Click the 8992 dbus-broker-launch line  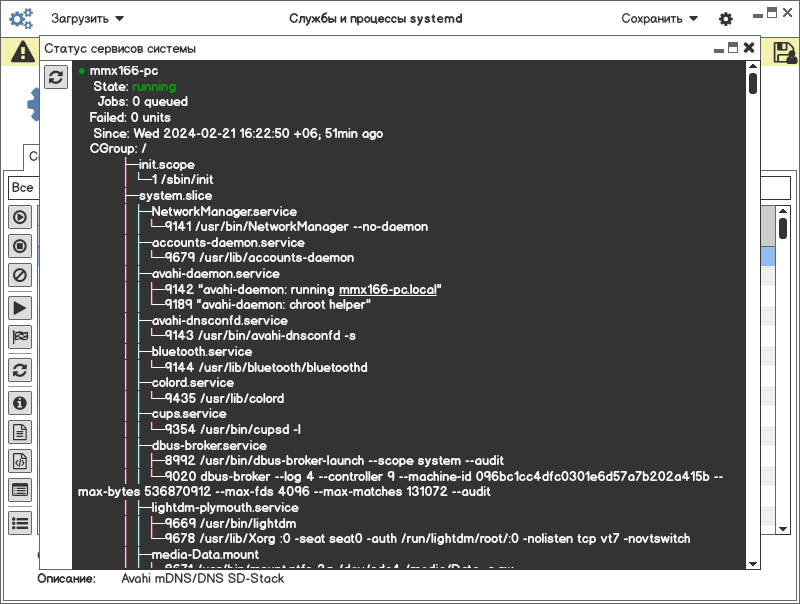point(334,461)
